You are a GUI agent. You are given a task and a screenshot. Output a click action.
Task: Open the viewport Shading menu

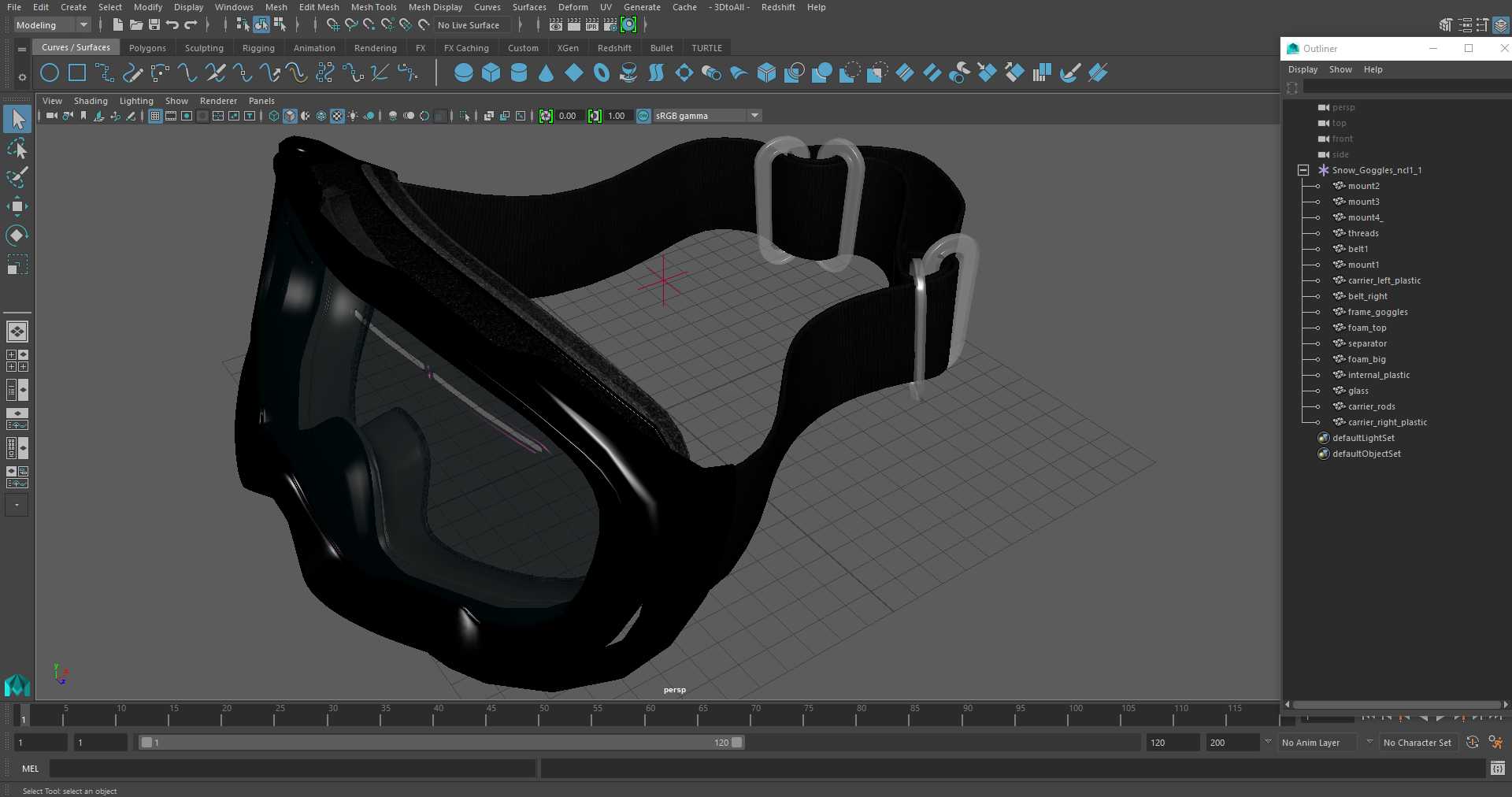(x=91, y=101)
